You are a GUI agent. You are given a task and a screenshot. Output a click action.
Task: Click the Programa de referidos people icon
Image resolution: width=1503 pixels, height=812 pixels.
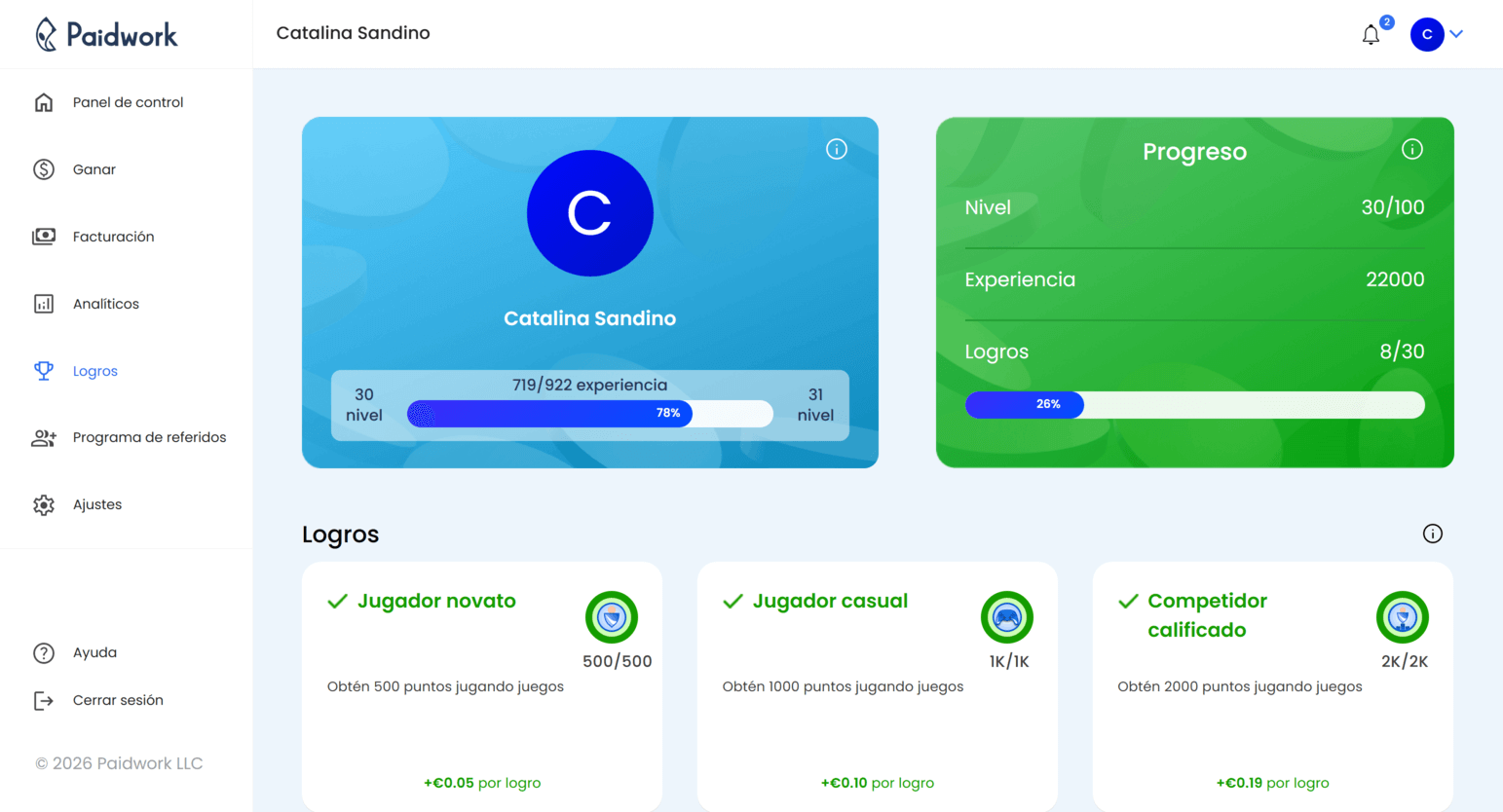point(44,437)
